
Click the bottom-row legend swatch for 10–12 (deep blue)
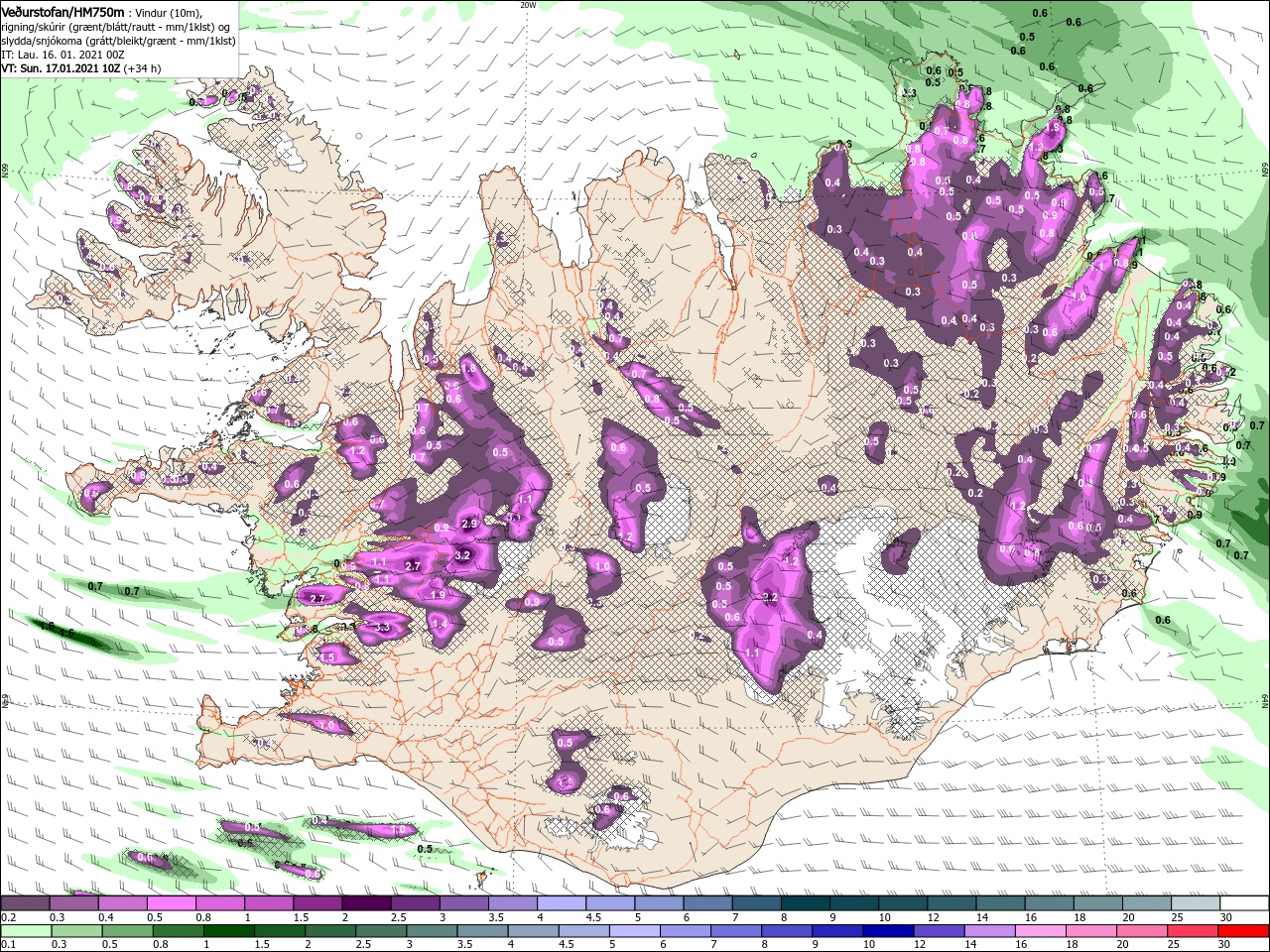click(x=889, y=930)
